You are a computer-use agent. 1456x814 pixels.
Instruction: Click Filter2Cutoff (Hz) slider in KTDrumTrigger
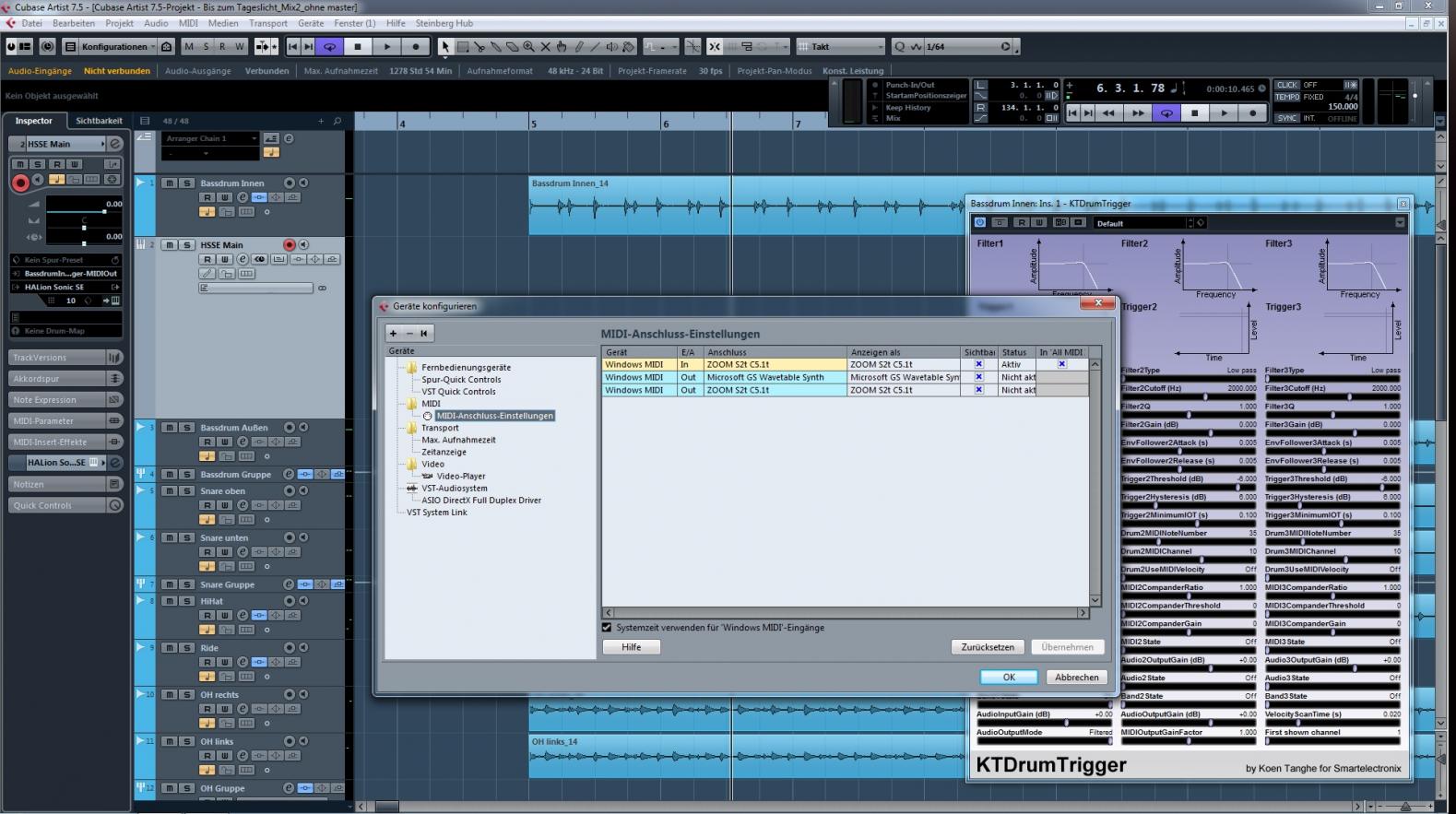tap(1189, 397)
